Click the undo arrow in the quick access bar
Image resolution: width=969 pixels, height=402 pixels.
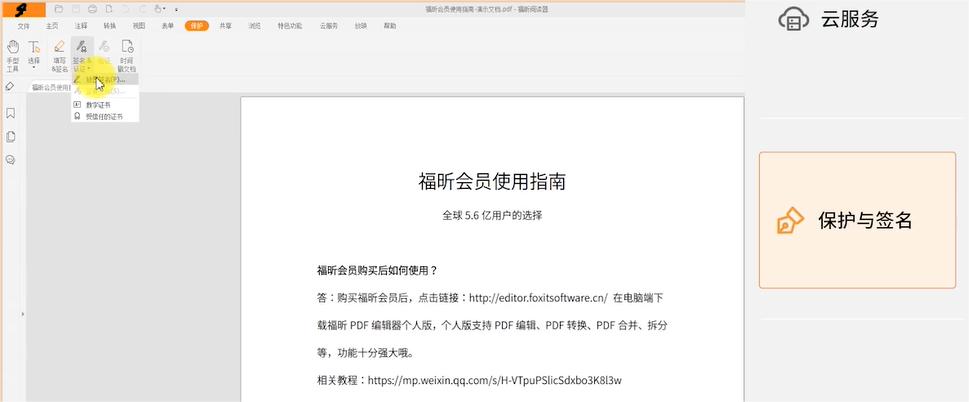(125, 9)
